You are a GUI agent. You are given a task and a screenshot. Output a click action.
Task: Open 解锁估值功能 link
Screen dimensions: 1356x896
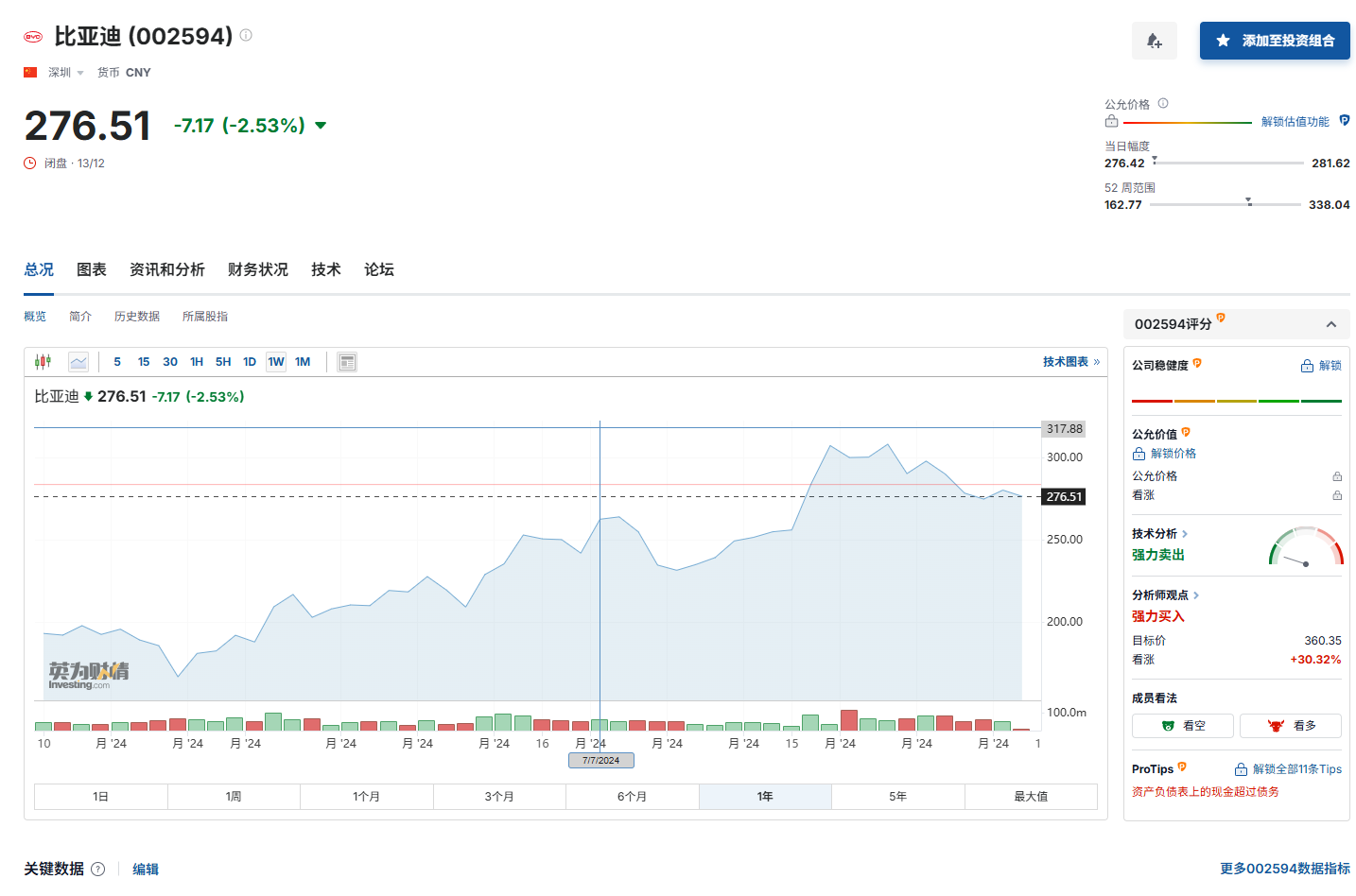point(1295,122)
